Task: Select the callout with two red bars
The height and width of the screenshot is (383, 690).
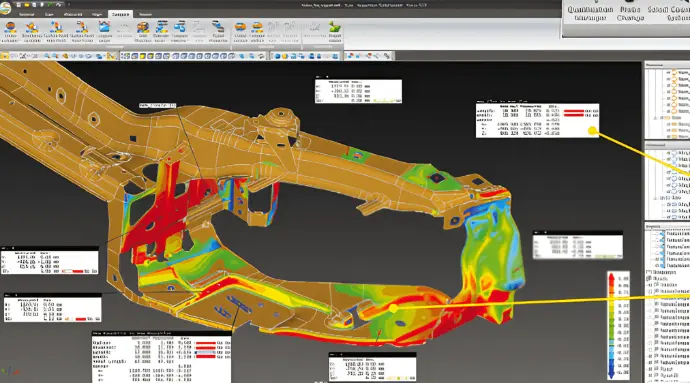Action: click(x=537, y=121)
